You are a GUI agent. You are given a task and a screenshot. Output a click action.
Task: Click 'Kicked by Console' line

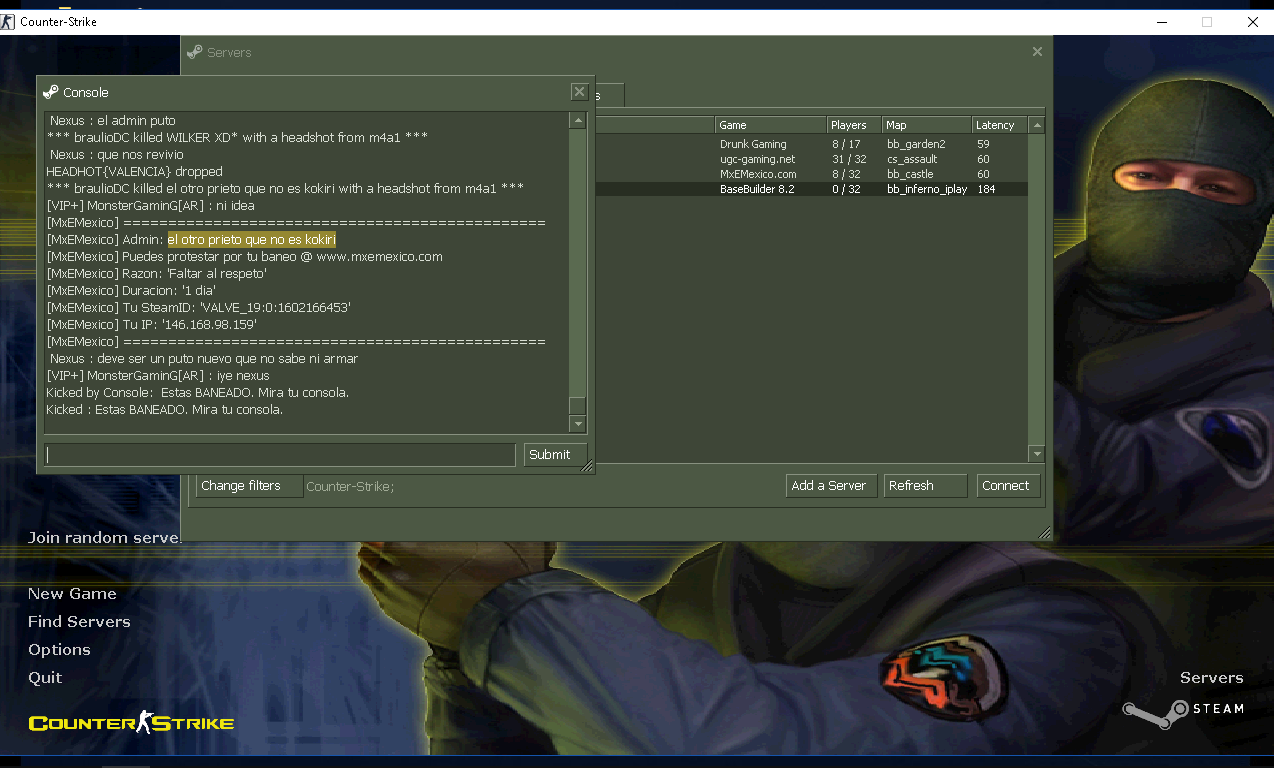[x=197, y=393]
